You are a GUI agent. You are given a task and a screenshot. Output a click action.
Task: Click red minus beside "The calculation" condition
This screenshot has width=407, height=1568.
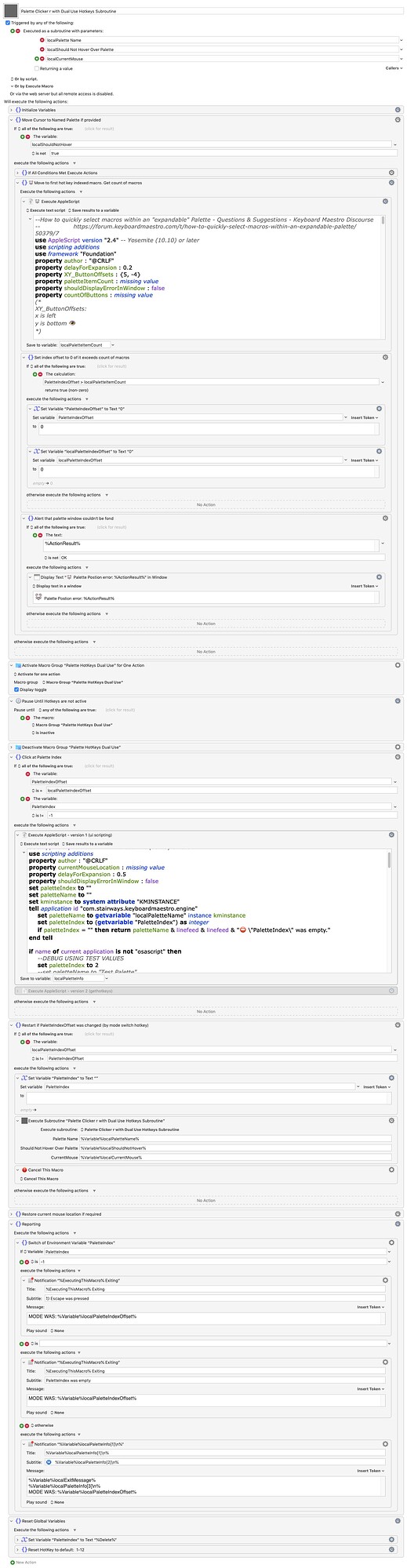(x=40, y=373)
